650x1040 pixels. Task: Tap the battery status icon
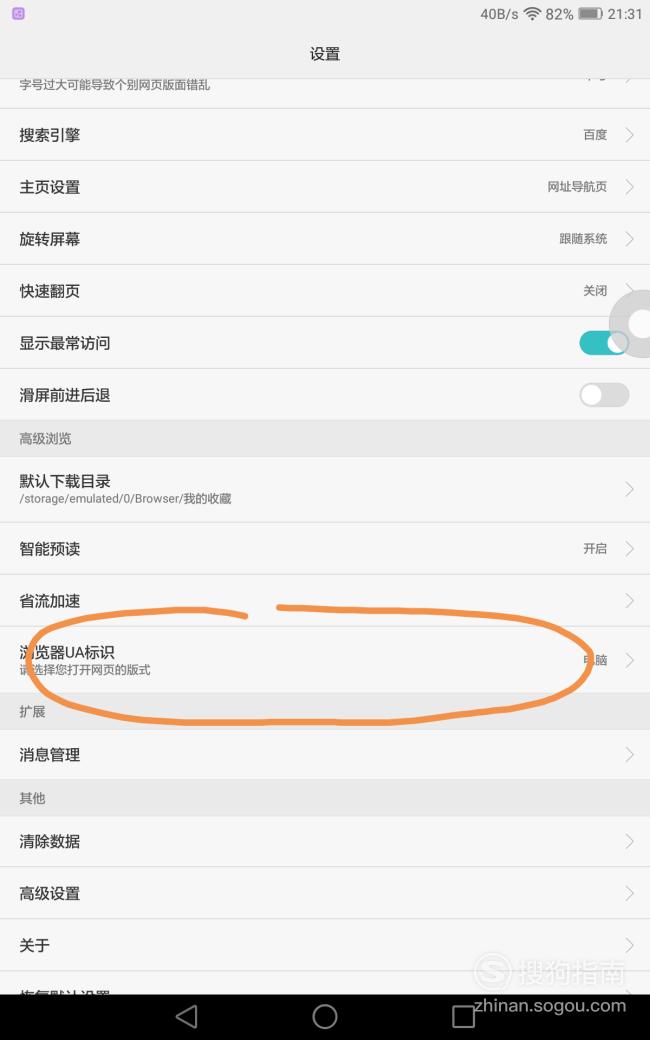(590, 14)
